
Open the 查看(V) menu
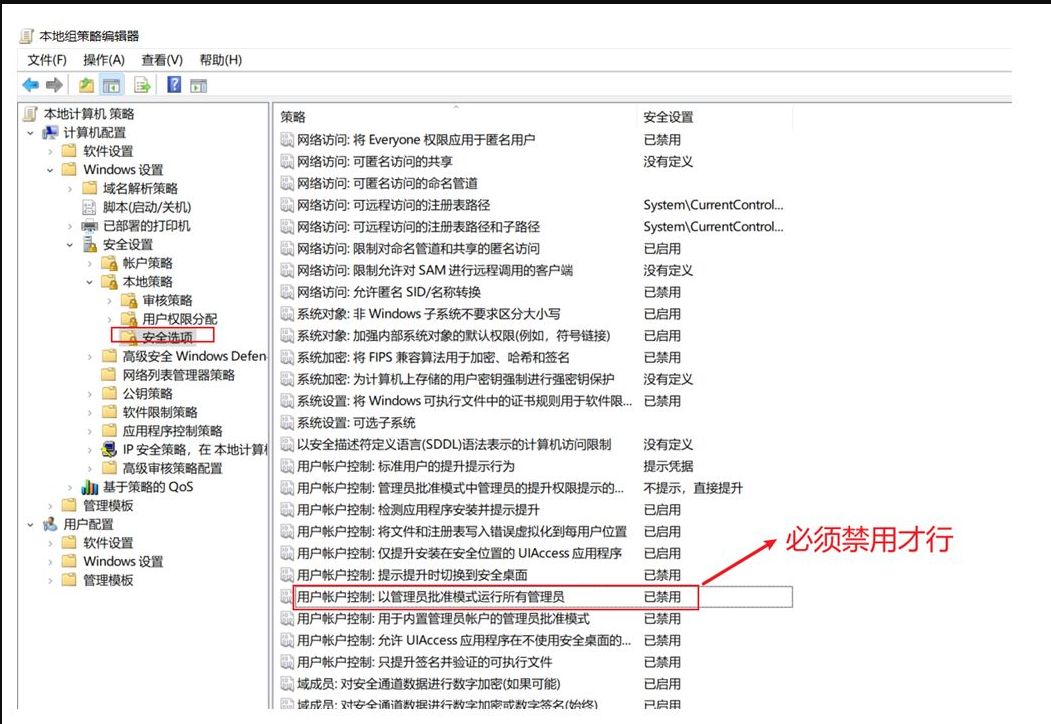(x=162, y=60)
